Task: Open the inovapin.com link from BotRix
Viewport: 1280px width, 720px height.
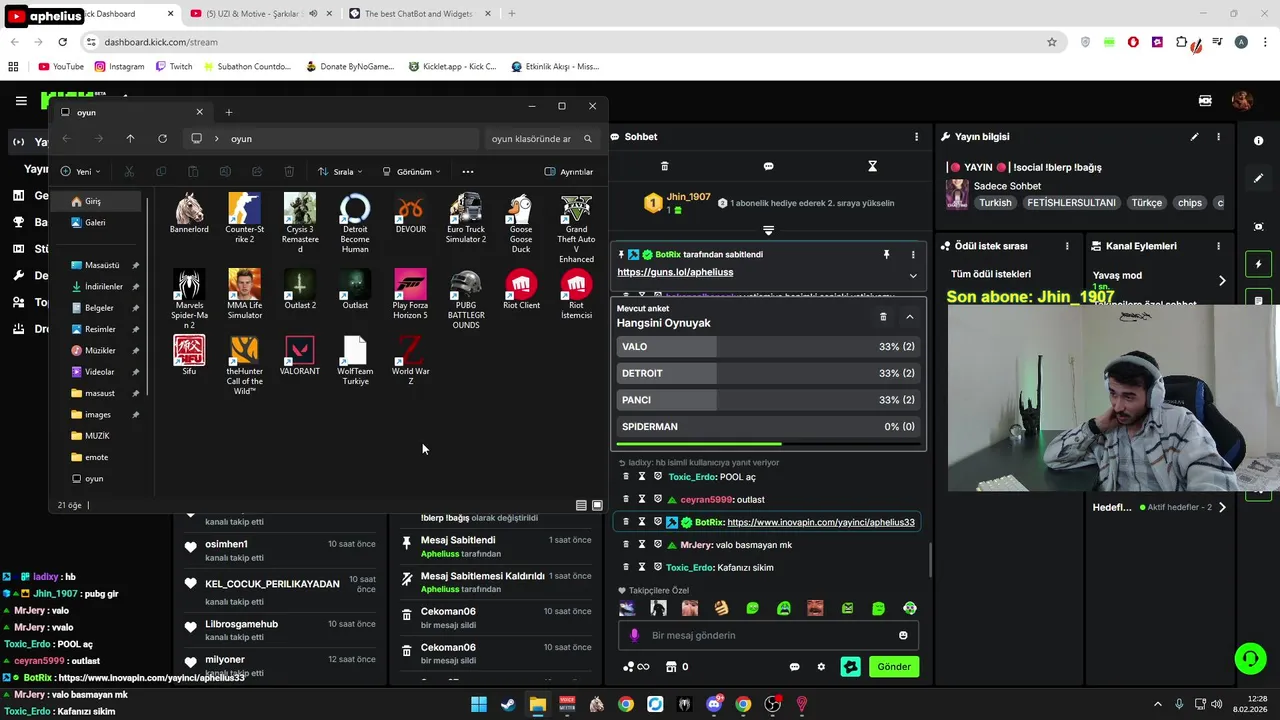Action: click(x=820, y=522)
